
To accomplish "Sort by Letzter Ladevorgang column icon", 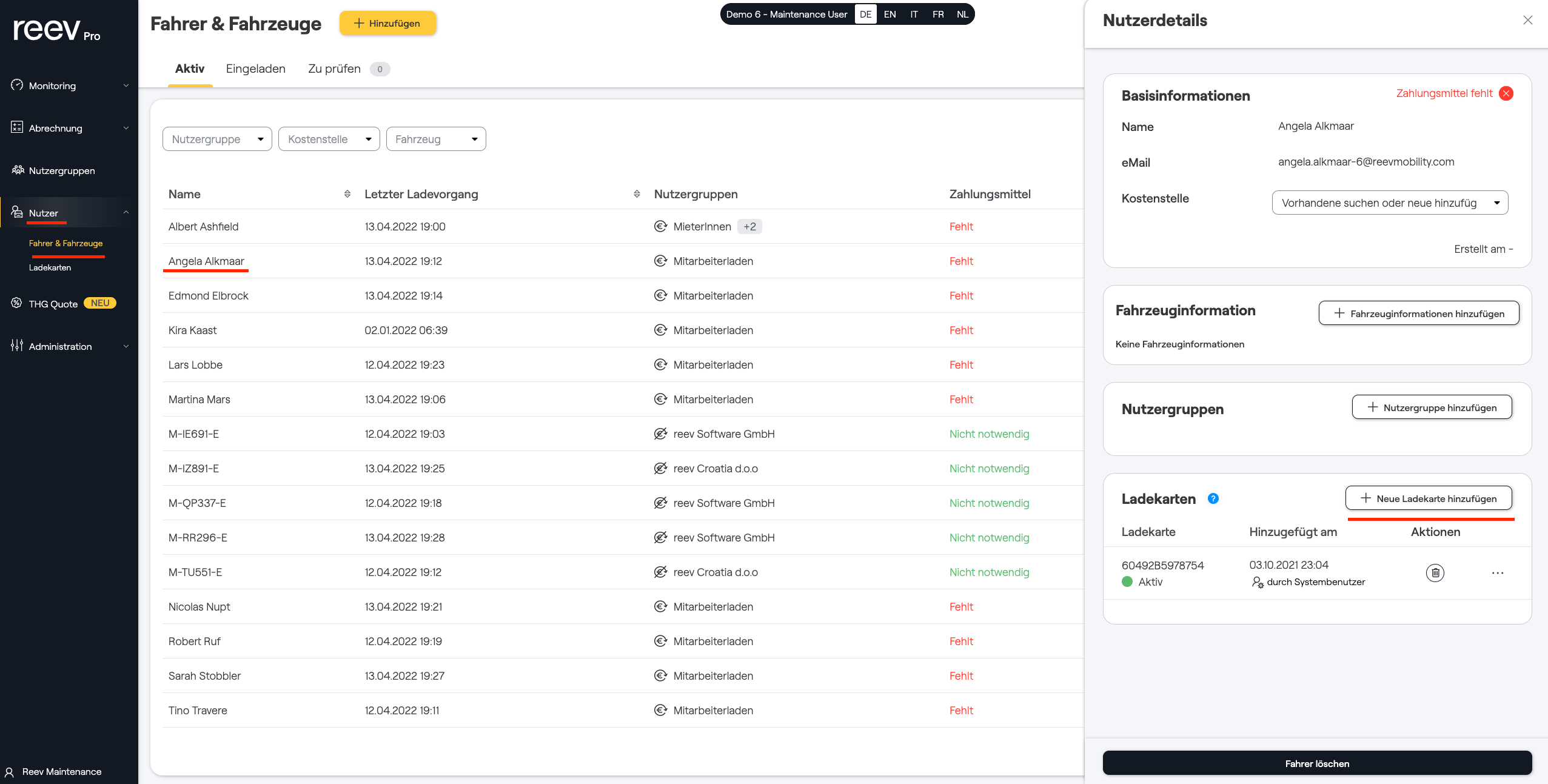I will 636,194.
